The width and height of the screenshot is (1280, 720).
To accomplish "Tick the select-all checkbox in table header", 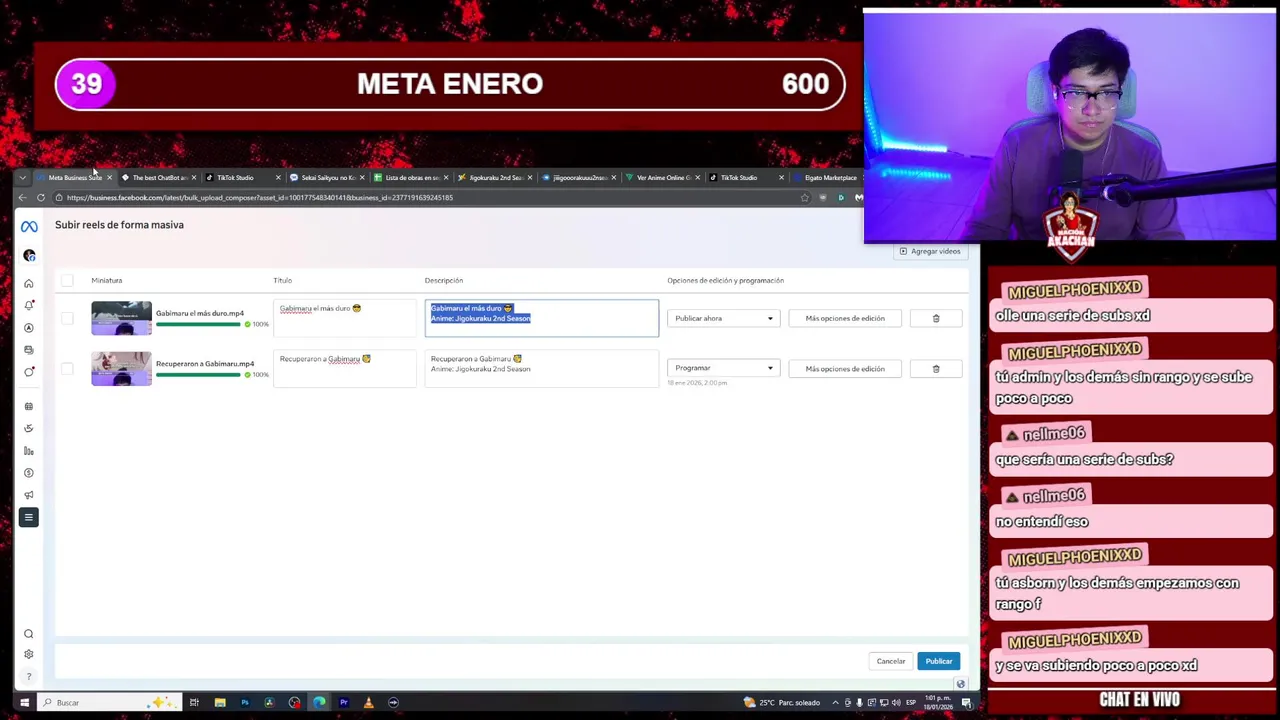I will point(67,281).
